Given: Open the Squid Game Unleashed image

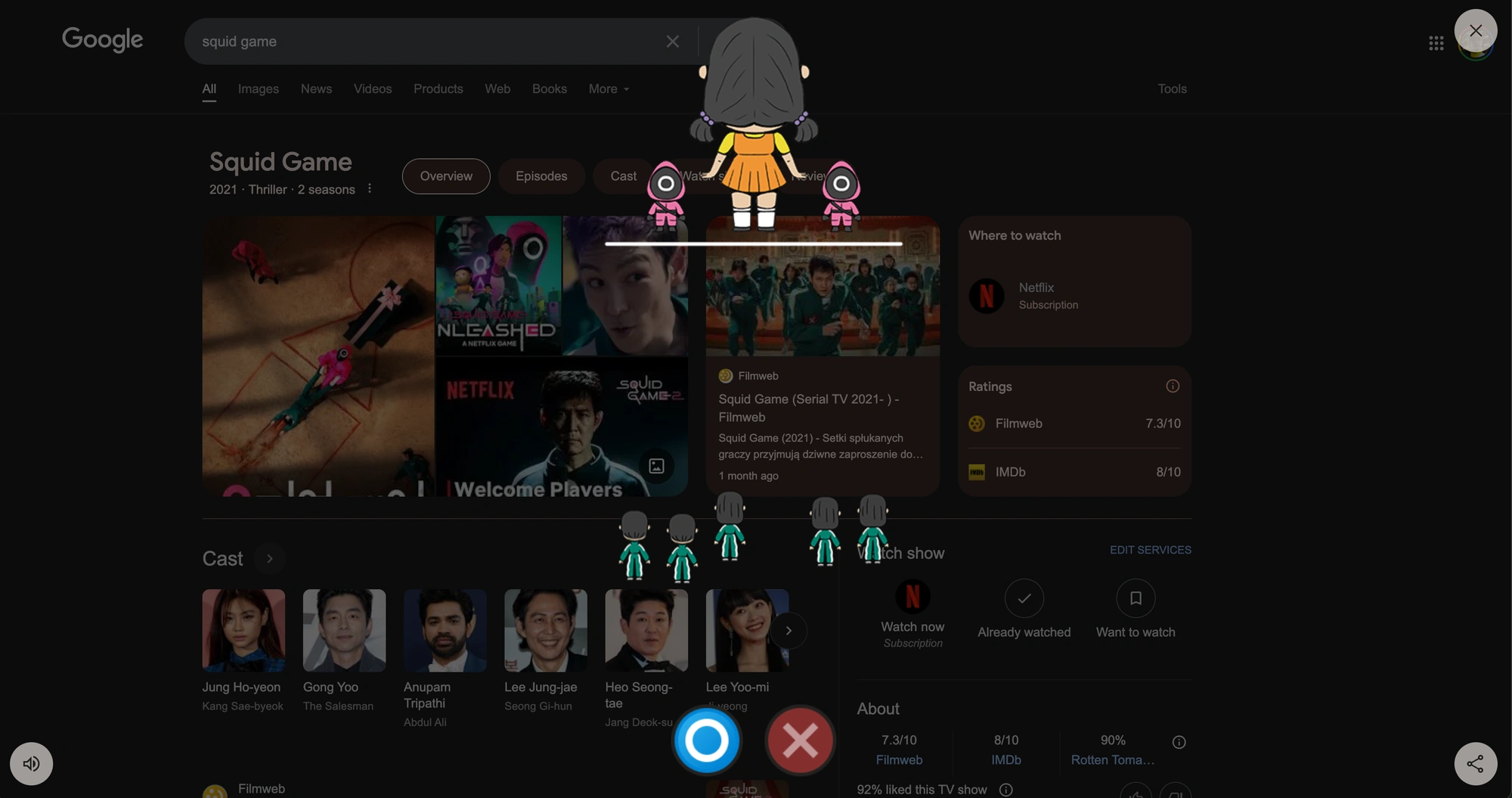Looking at the screenshot, I should (499, 286).
